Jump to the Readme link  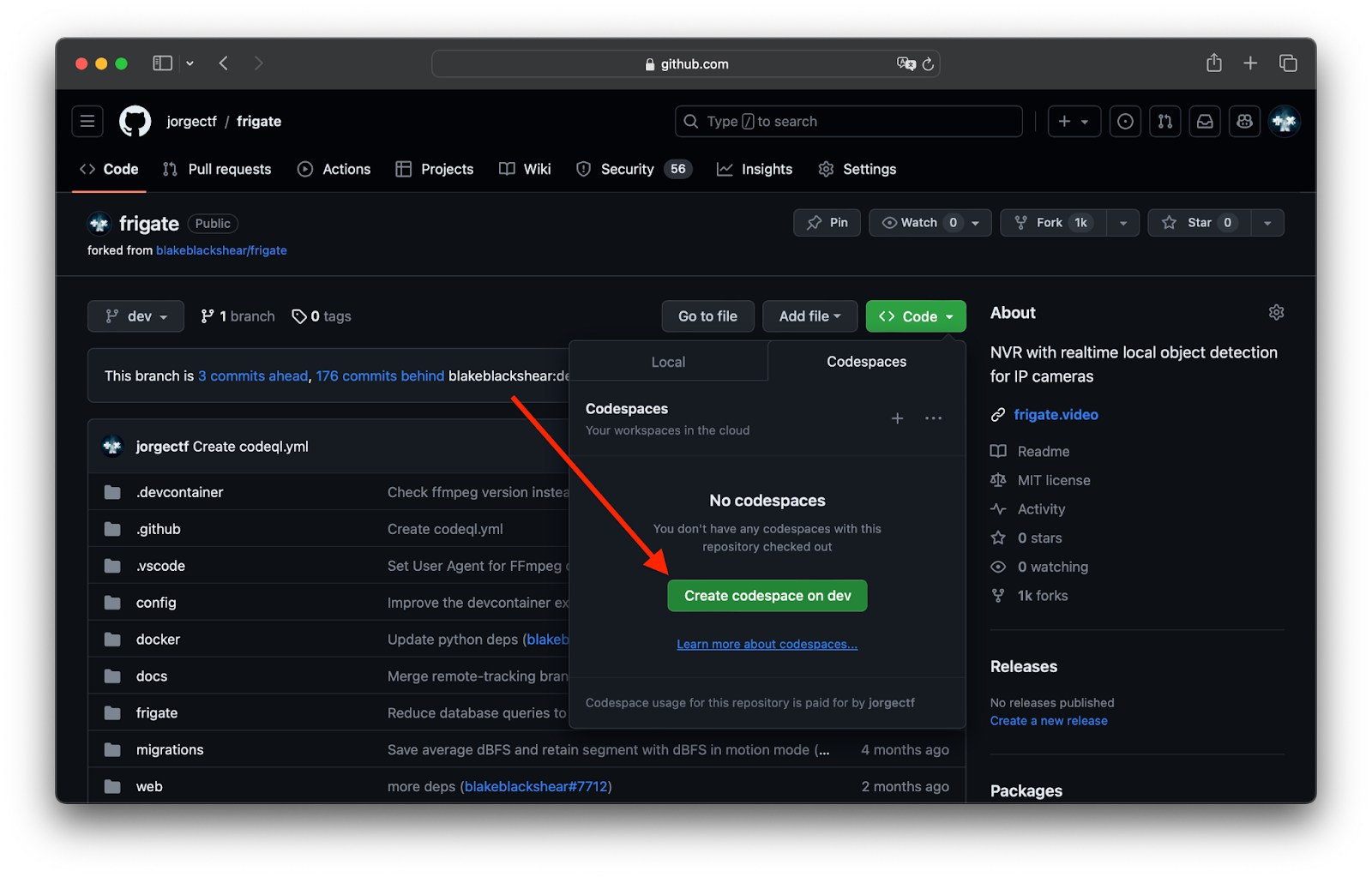click(x=1031, y=452)
